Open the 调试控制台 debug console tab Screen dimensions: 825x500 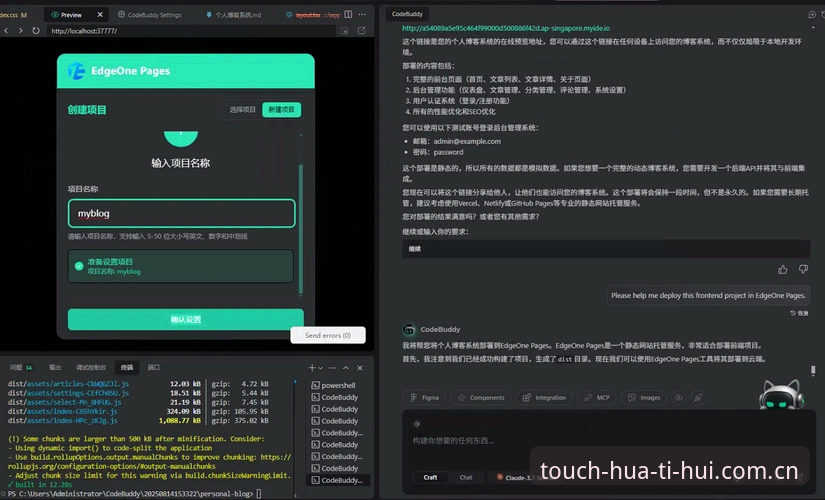pyautogui.click(x=90, y=367)
